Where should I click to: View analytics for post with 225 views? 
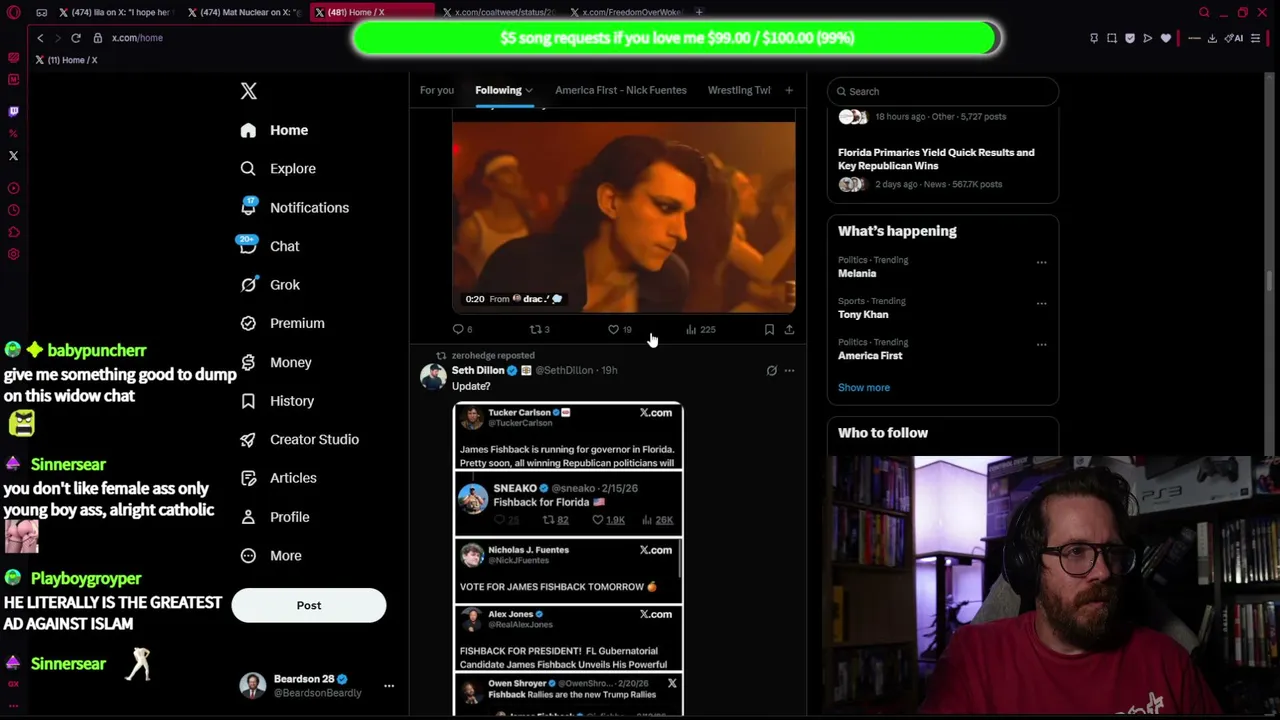click(700, 329)
